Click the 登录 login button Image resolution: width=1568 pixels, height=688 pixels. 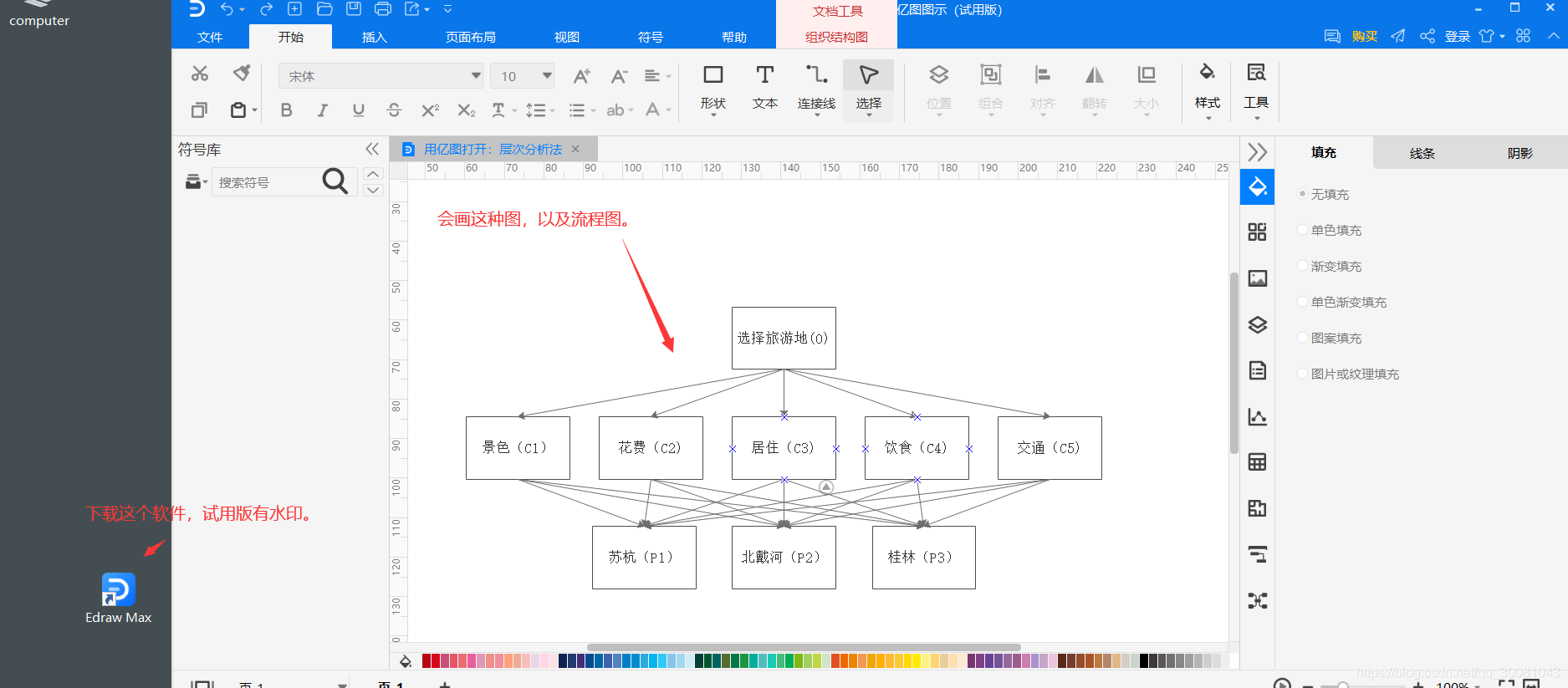point(1458,36)
